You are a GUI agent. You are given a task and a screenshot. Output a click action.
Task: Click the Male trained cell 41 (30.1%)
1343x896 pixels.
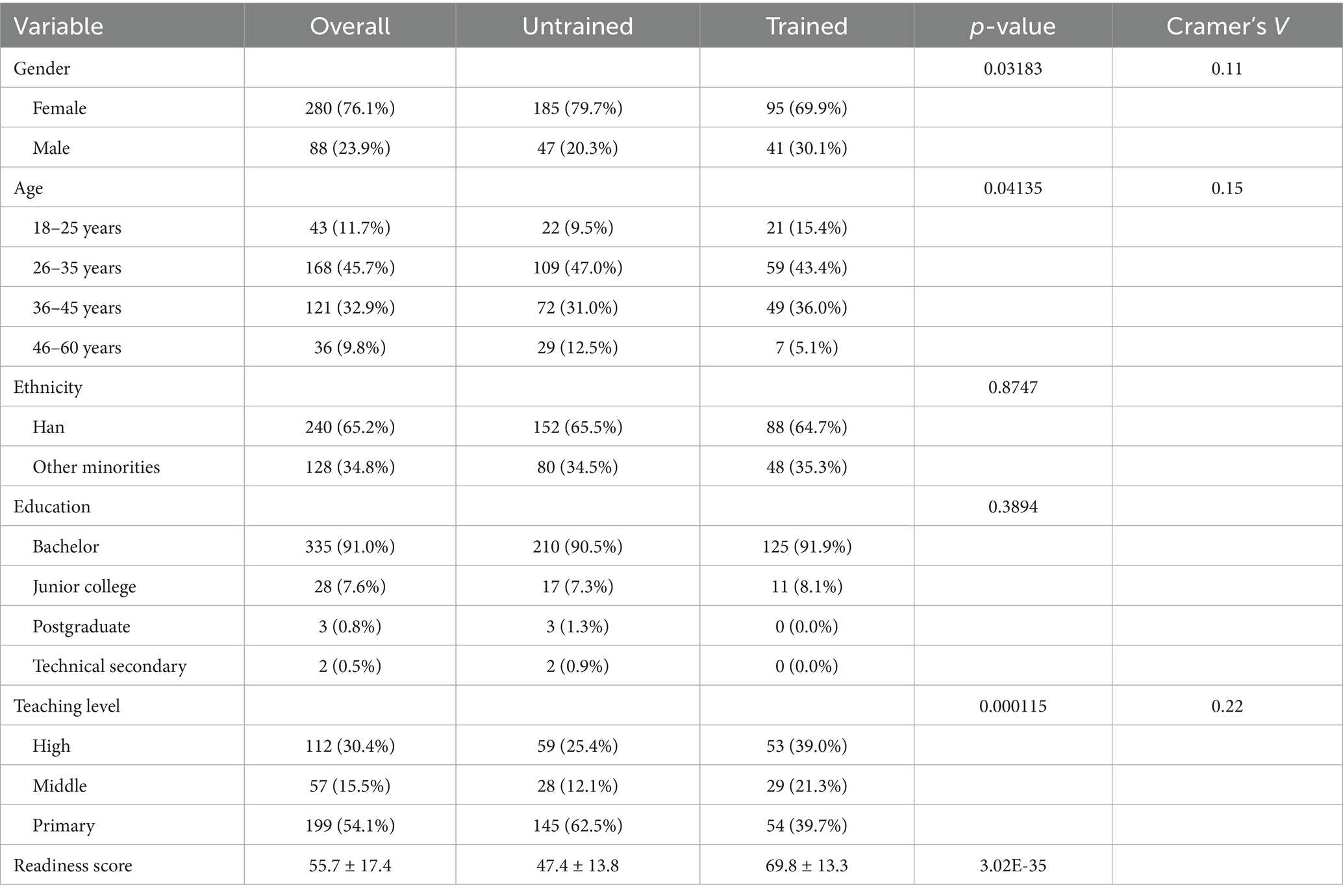pos(807,148)
